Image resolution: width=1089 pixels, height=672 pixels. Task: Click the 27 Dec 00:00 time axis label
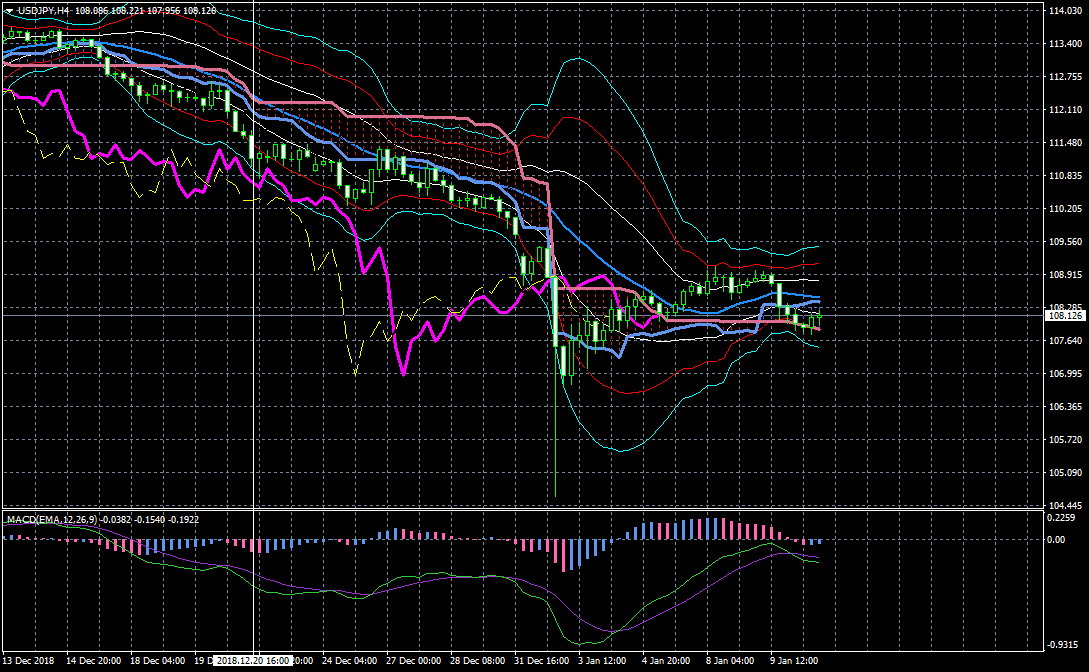(x=413, y=661)
